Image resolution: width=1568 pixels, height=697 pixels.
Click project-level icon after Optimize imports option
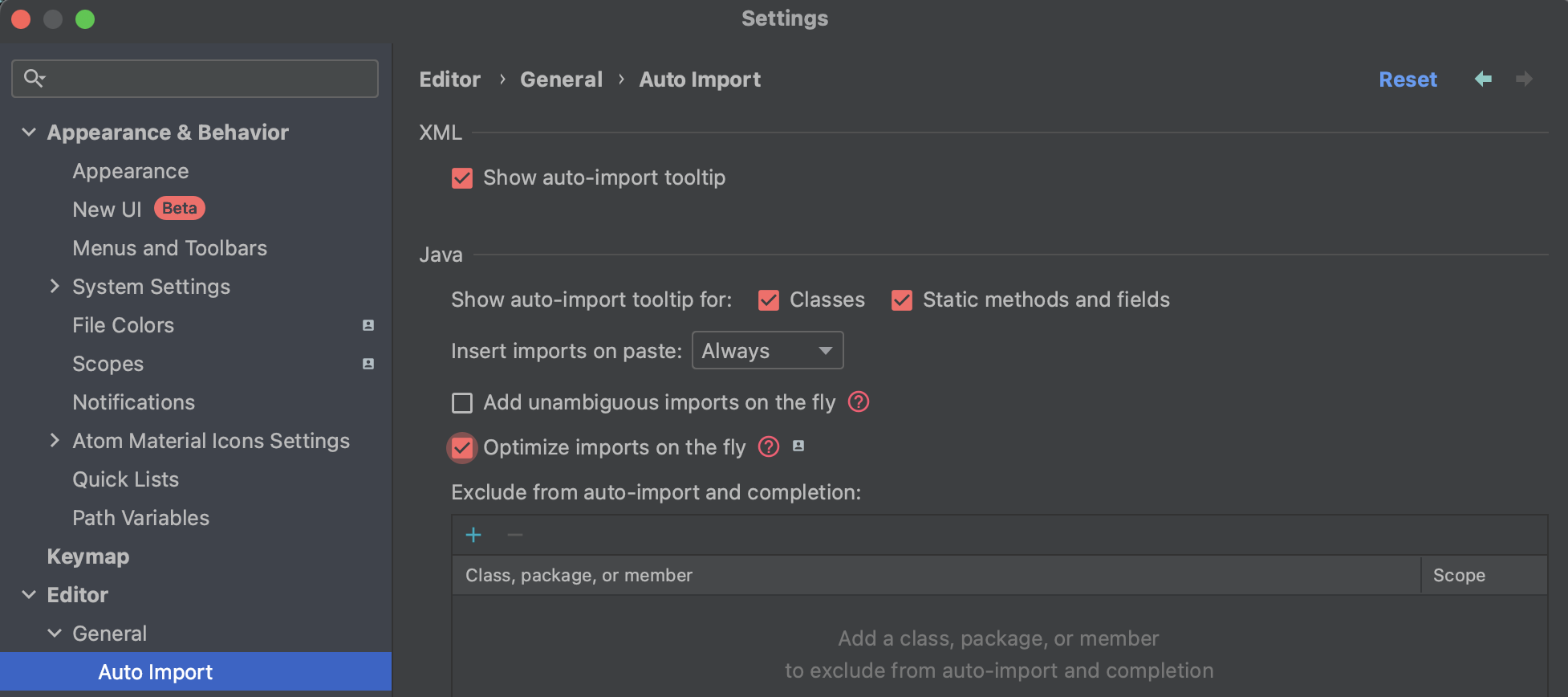(x=798, y=446)
